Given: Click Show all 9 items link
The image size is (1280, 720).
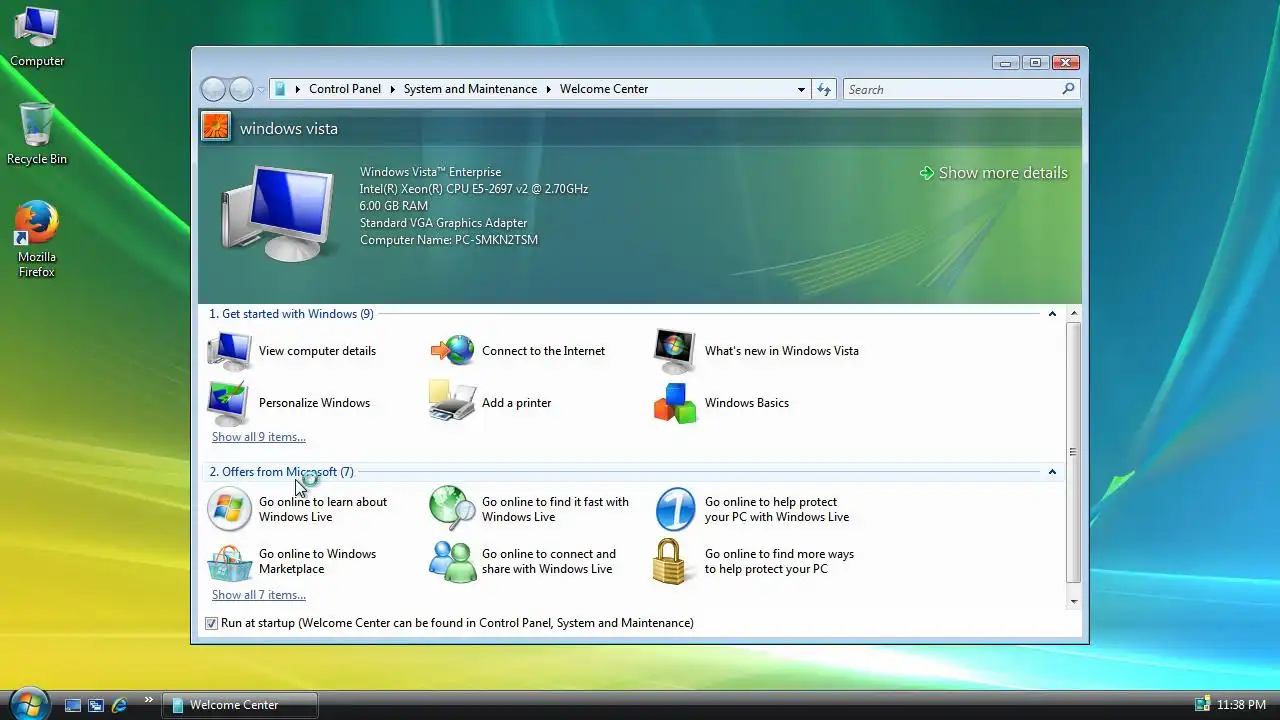Looking at the screenshot, I should pos(259,437).
